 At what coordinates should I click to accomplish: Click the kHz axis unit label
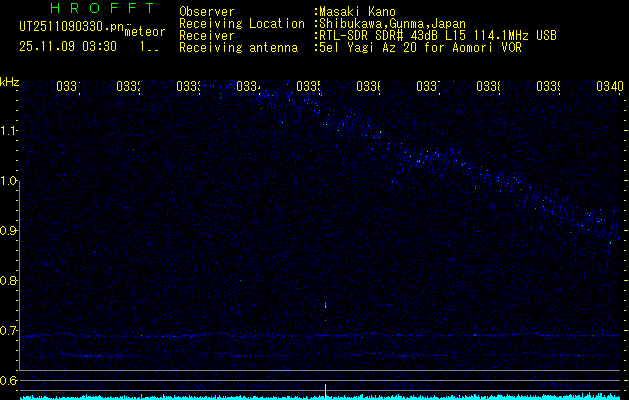(x=10, y=81)
